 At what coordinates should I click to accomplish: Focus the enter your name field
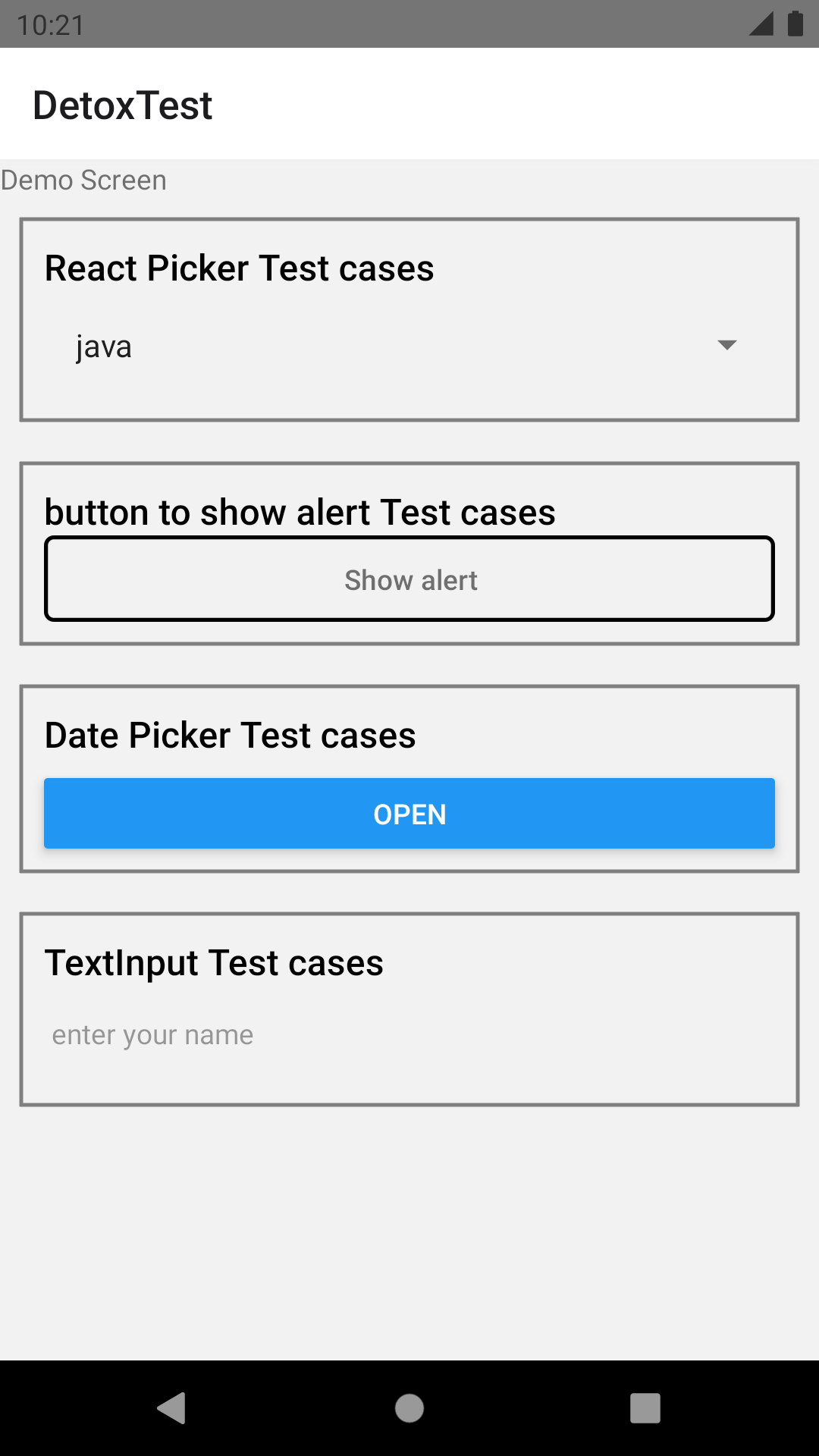click(409, 1034)
